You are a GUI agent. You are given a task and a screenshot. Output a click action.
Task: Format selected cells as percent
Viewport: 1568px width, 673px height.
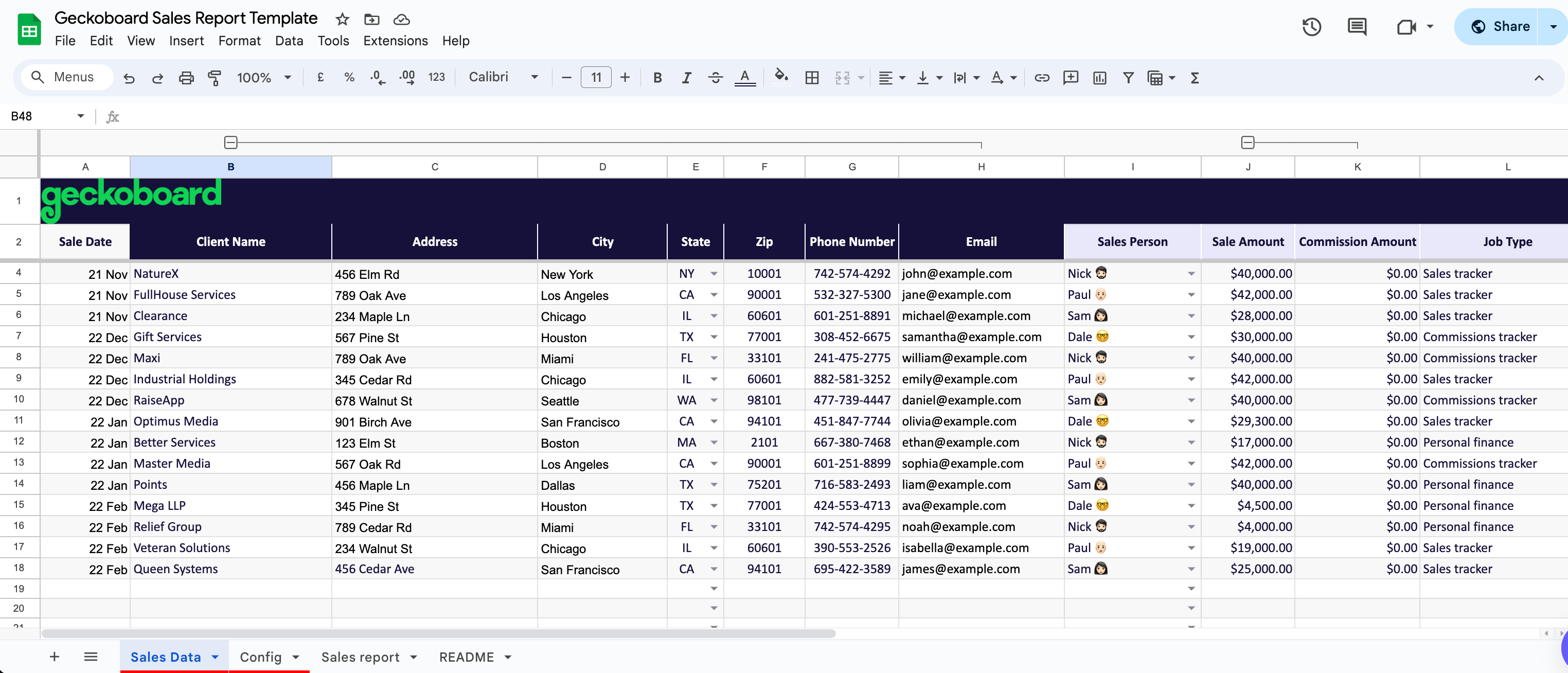pos(349,77)
